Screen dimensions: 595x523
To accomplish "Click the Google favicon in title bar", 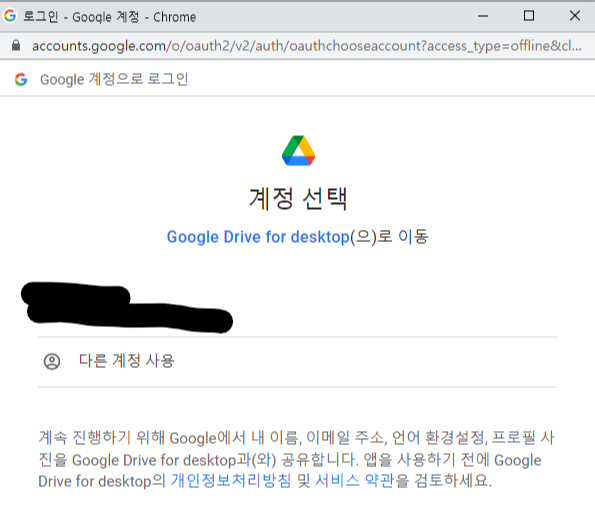I will pos(10,16).
